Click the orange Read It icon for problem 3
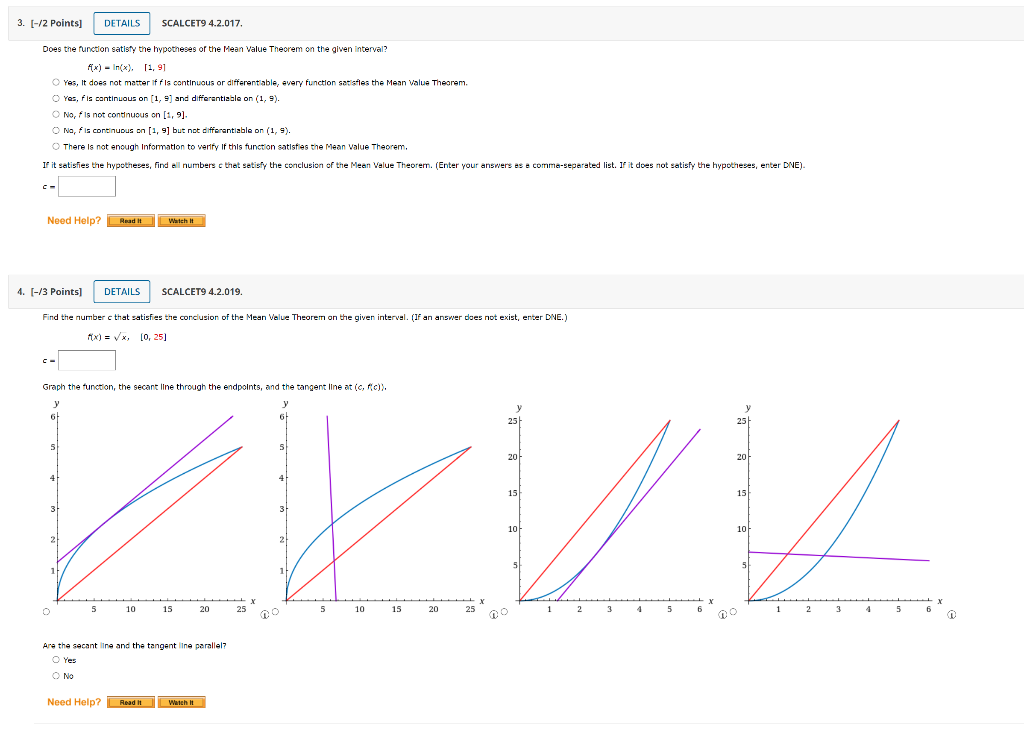 [x=130, y=220]
